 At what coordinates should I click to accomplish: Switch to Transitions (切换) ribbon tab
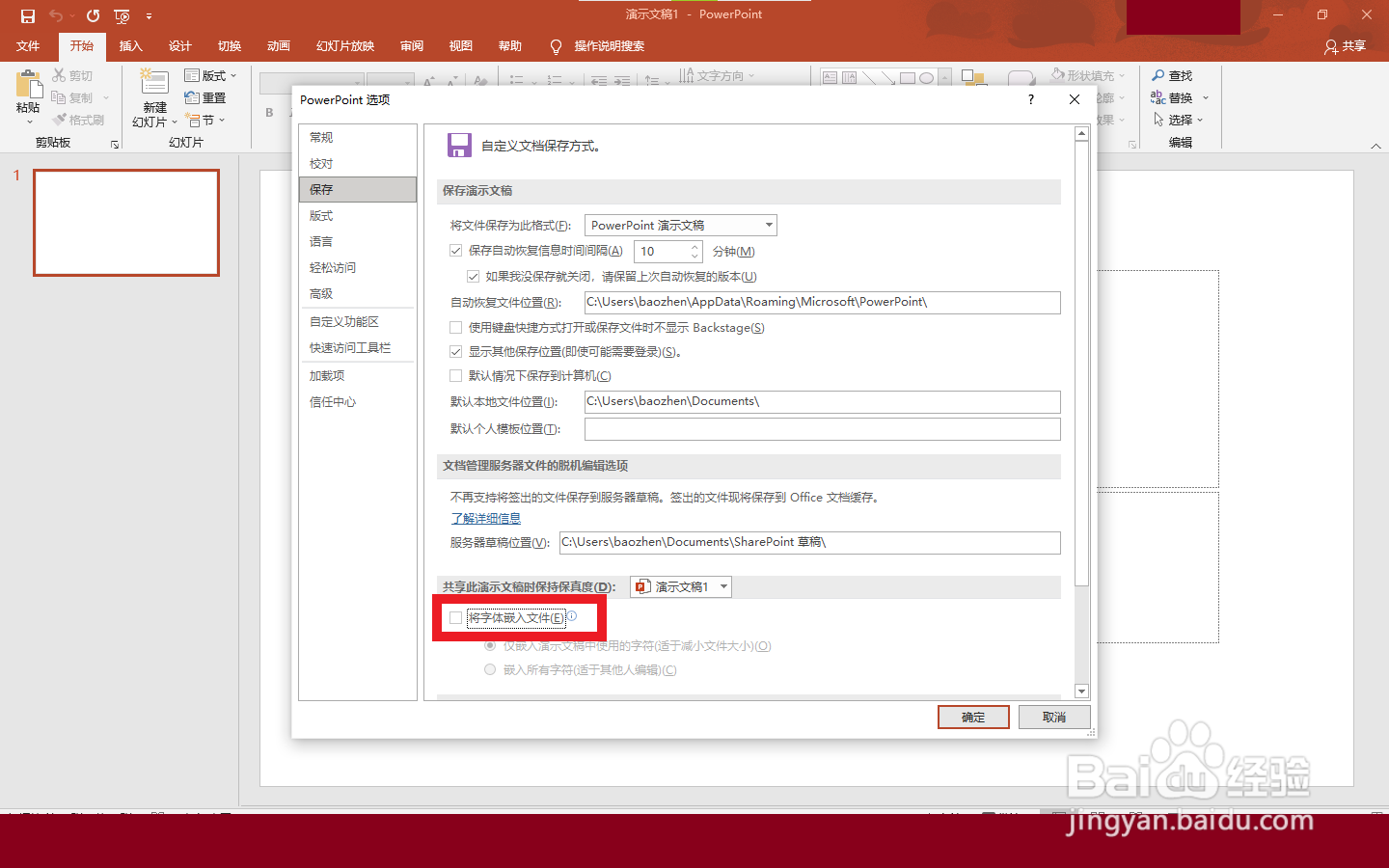pos(230,46)
